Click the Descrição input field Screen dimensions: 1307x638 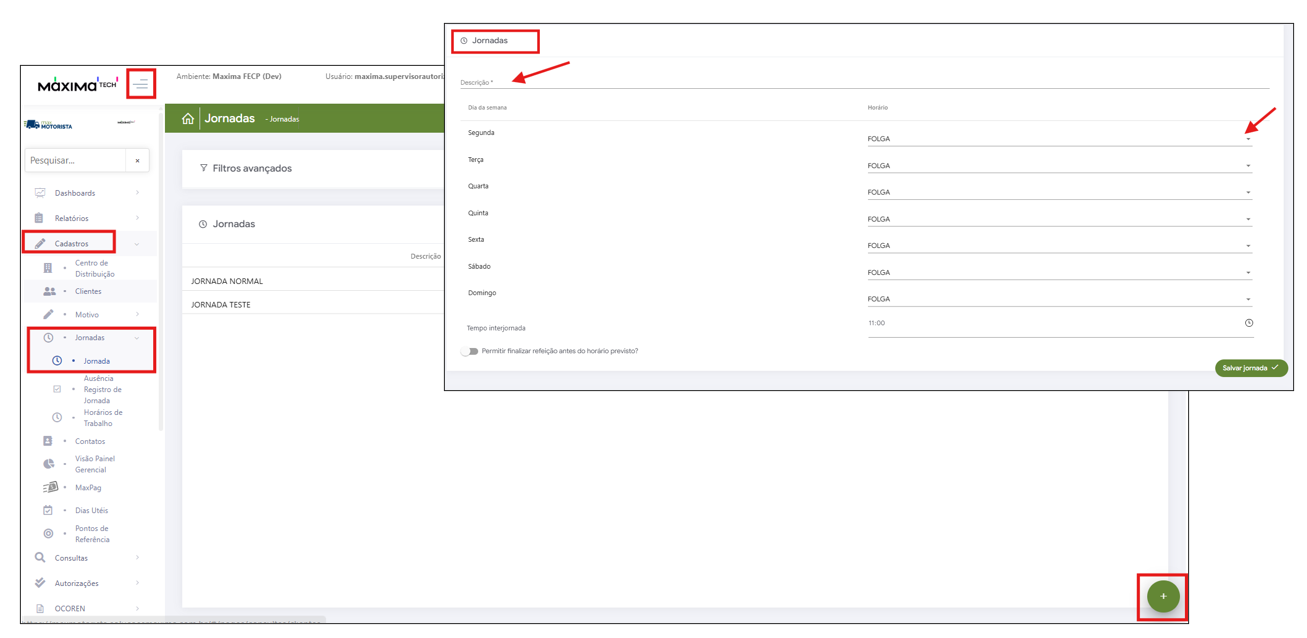[x=863, y=82]
